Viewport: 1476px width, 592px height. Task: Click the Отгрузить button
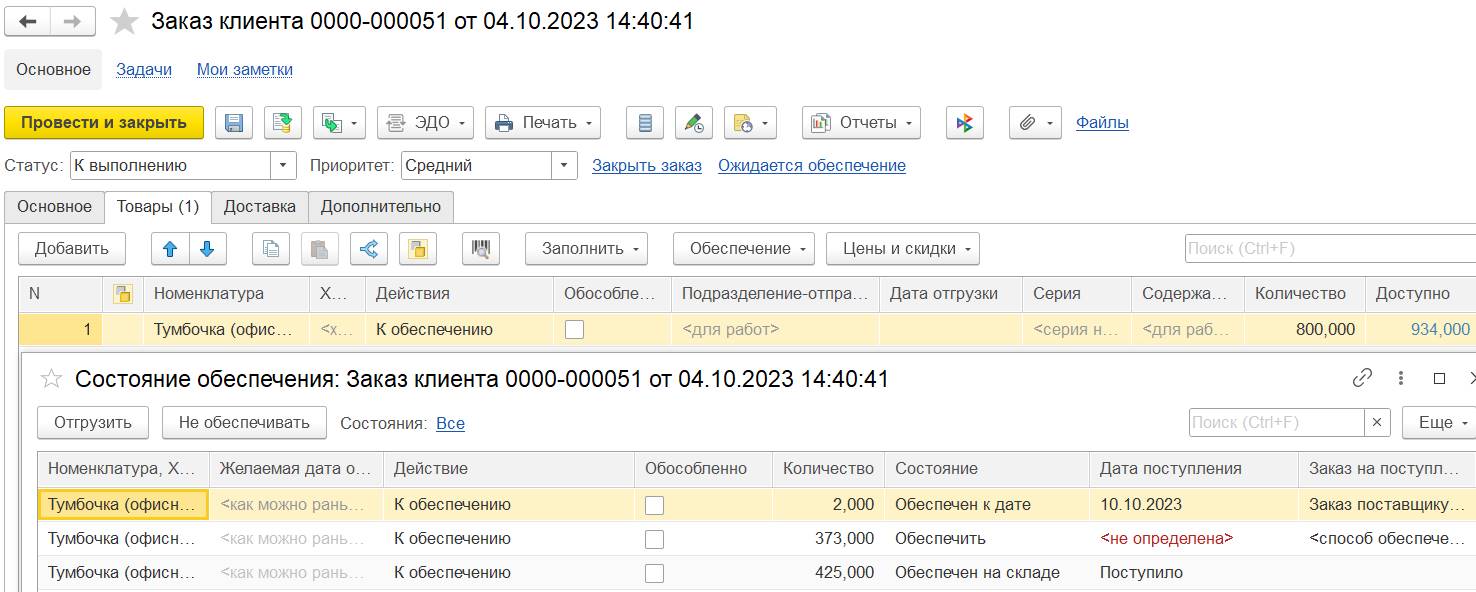[93, 423]
